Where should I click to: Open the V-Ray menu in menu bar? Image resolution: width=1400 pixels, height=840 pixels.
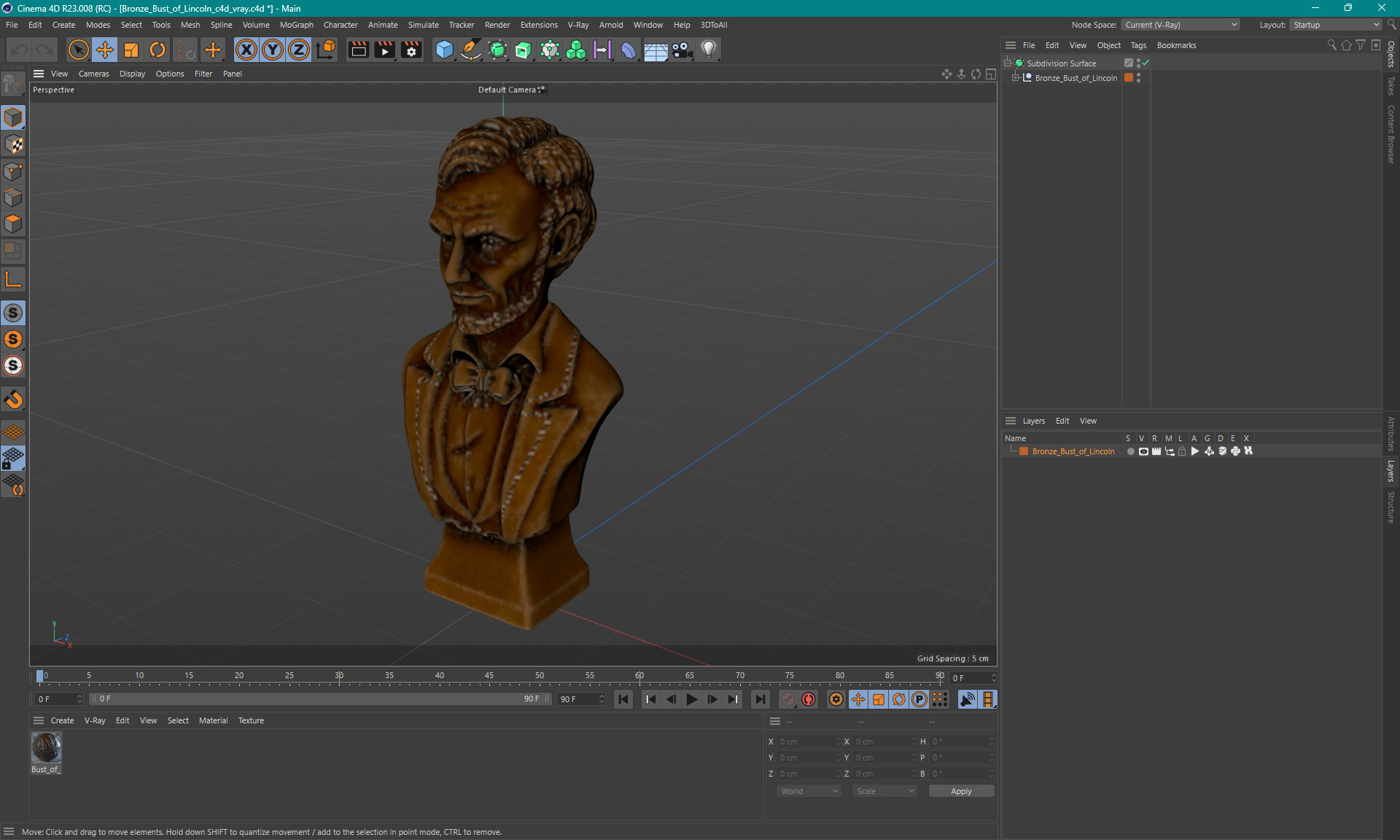click(x=577, y=25)
